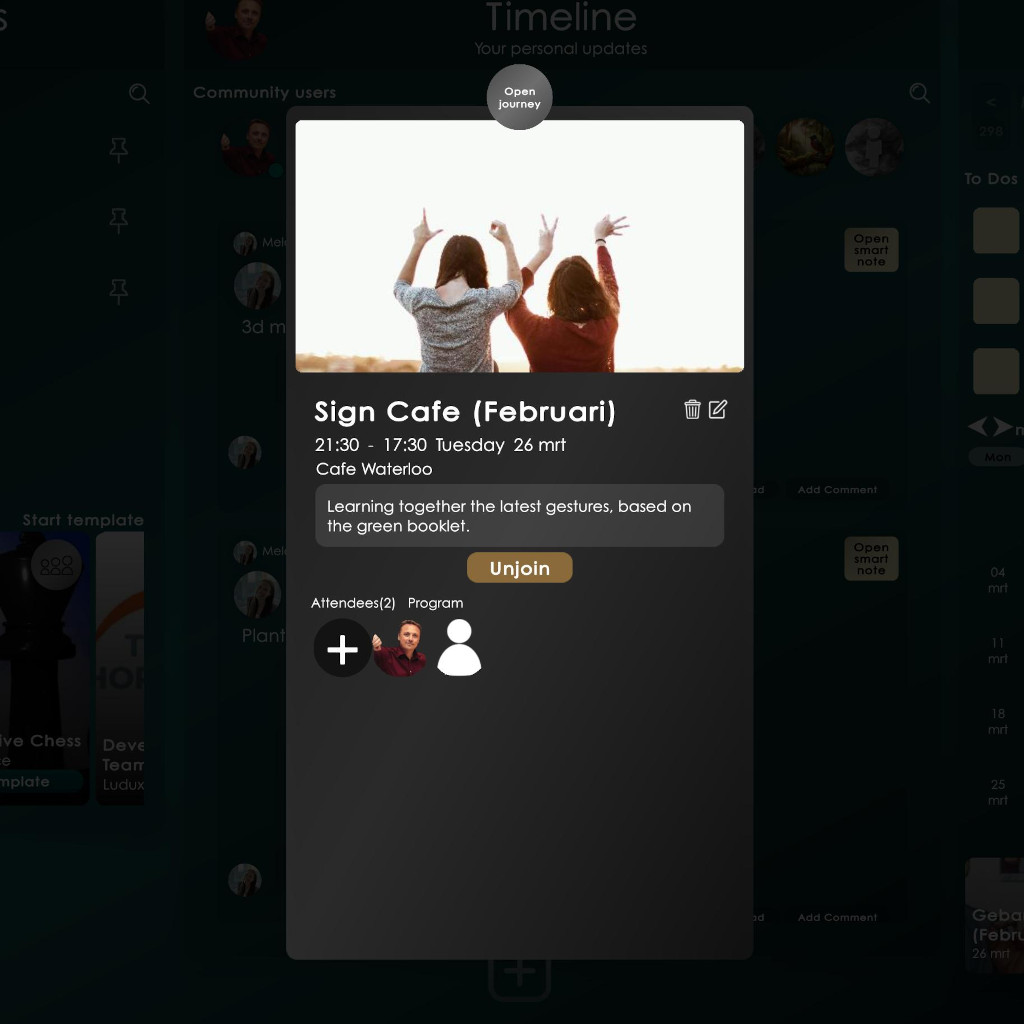This screenshot has height=1024, width=1024.
Task: Select the Attendees(2) tab
Action: (x=353, y=603)
